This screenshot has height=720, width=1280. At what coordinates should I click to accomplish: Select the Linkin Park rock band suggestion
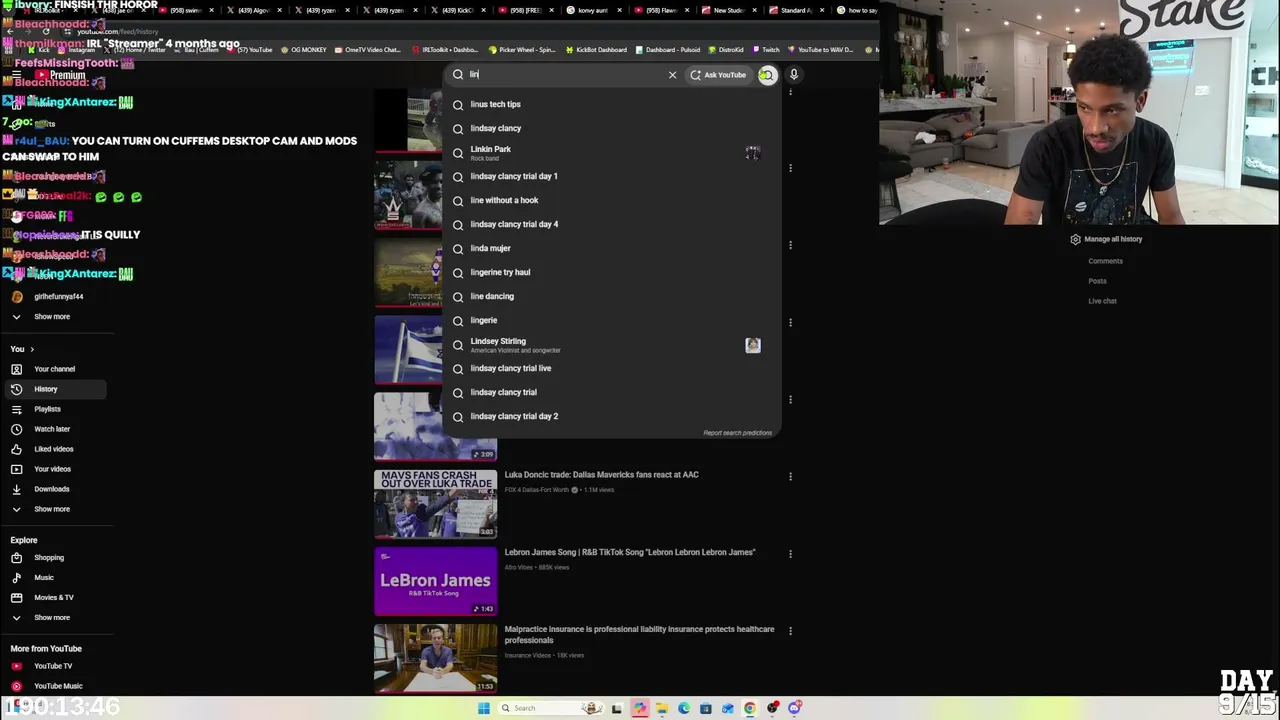pyautogui.click(x=612, y=152)
